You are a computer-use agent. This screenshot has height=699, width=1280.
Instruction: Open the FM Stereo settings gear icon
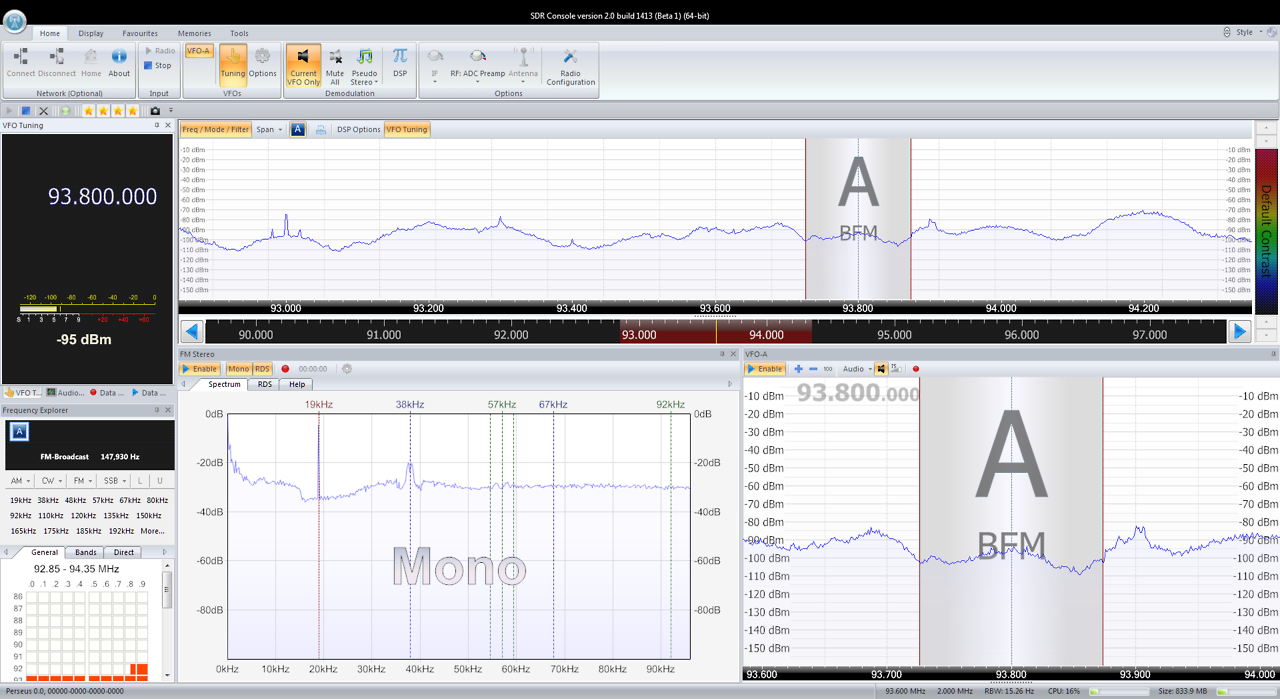347,369
